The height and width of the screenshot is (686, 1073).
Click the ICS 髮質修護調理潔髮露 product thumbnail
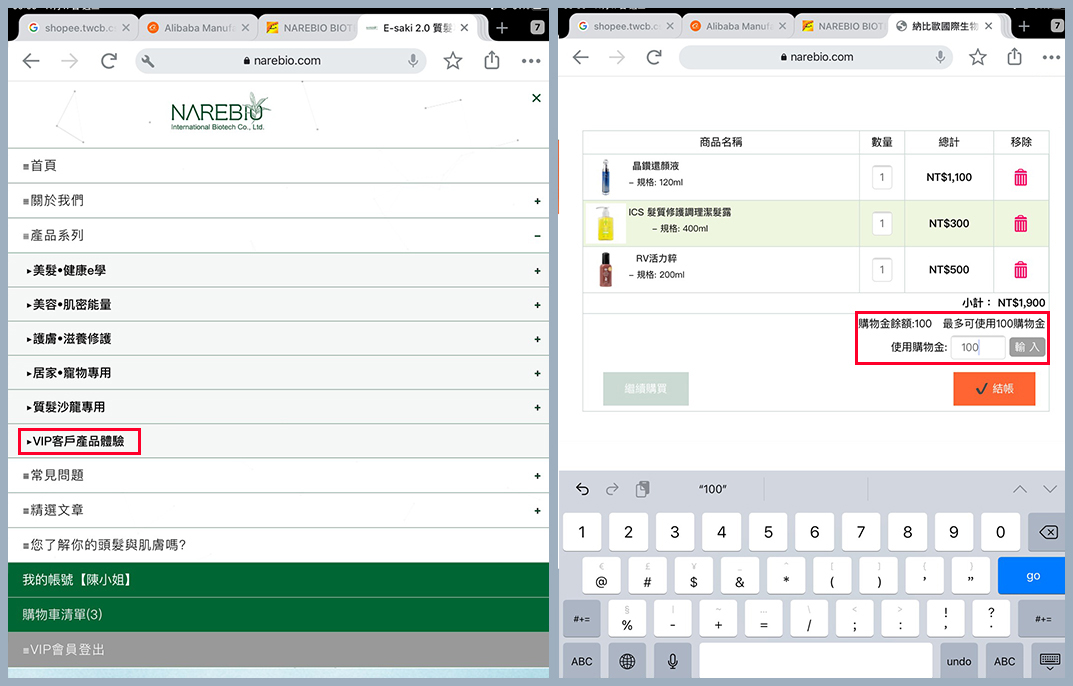pyautogui.click(x=606, y=223)
